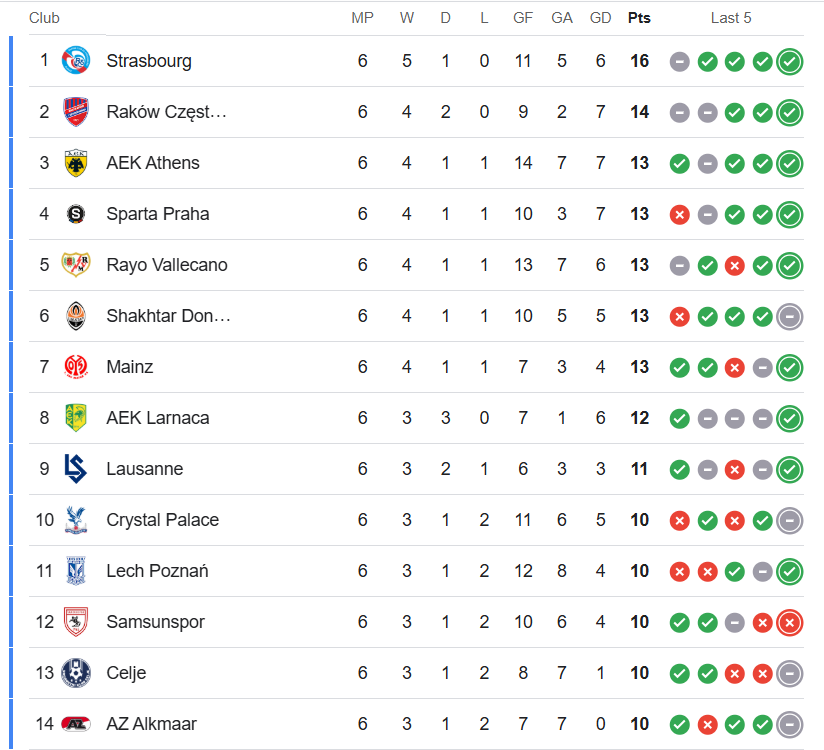Click the Rayo Vallecano crest

click(x=76, y=264)
